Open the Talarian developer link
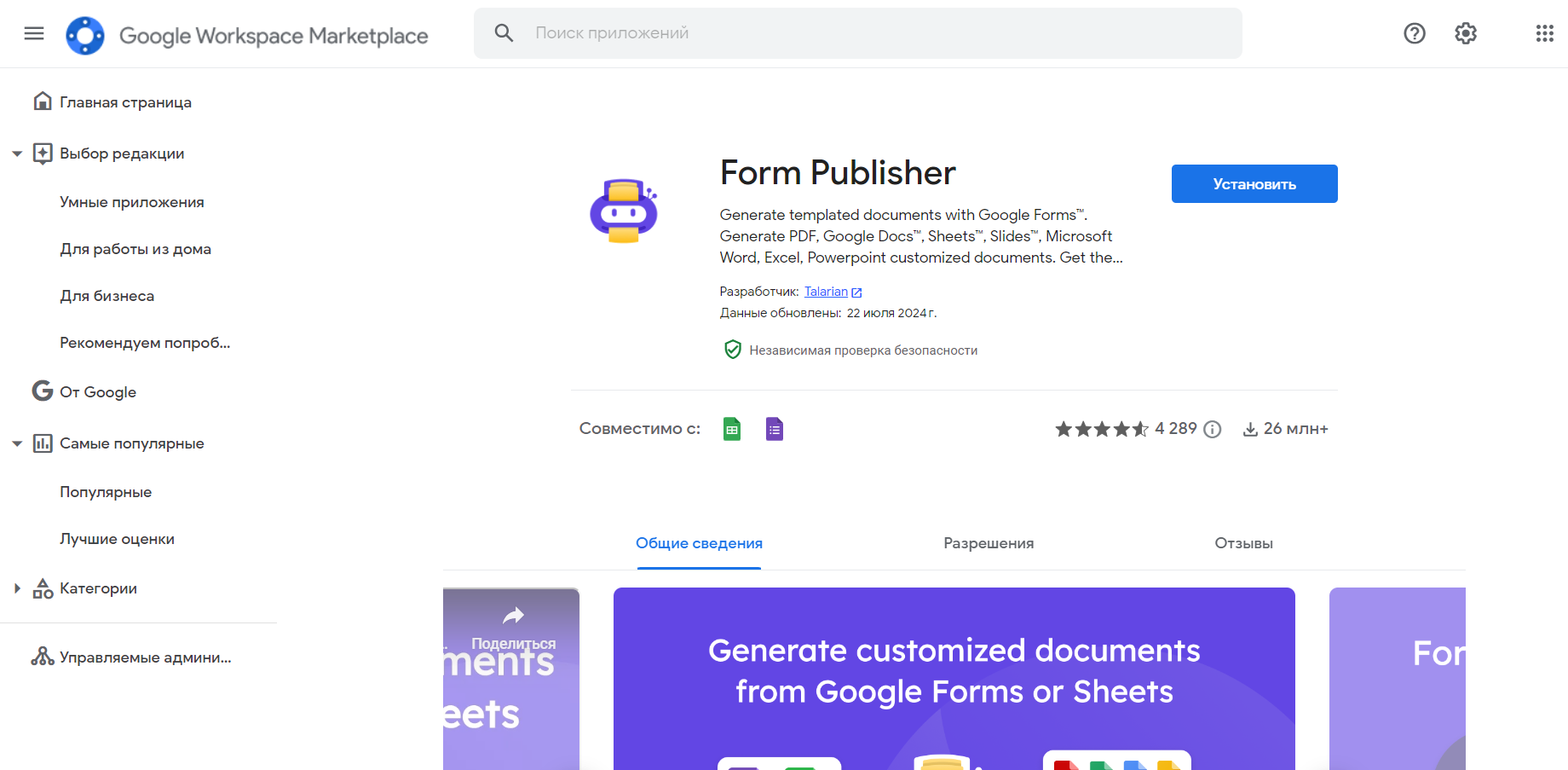The image size is (1568, 770). 827,292
